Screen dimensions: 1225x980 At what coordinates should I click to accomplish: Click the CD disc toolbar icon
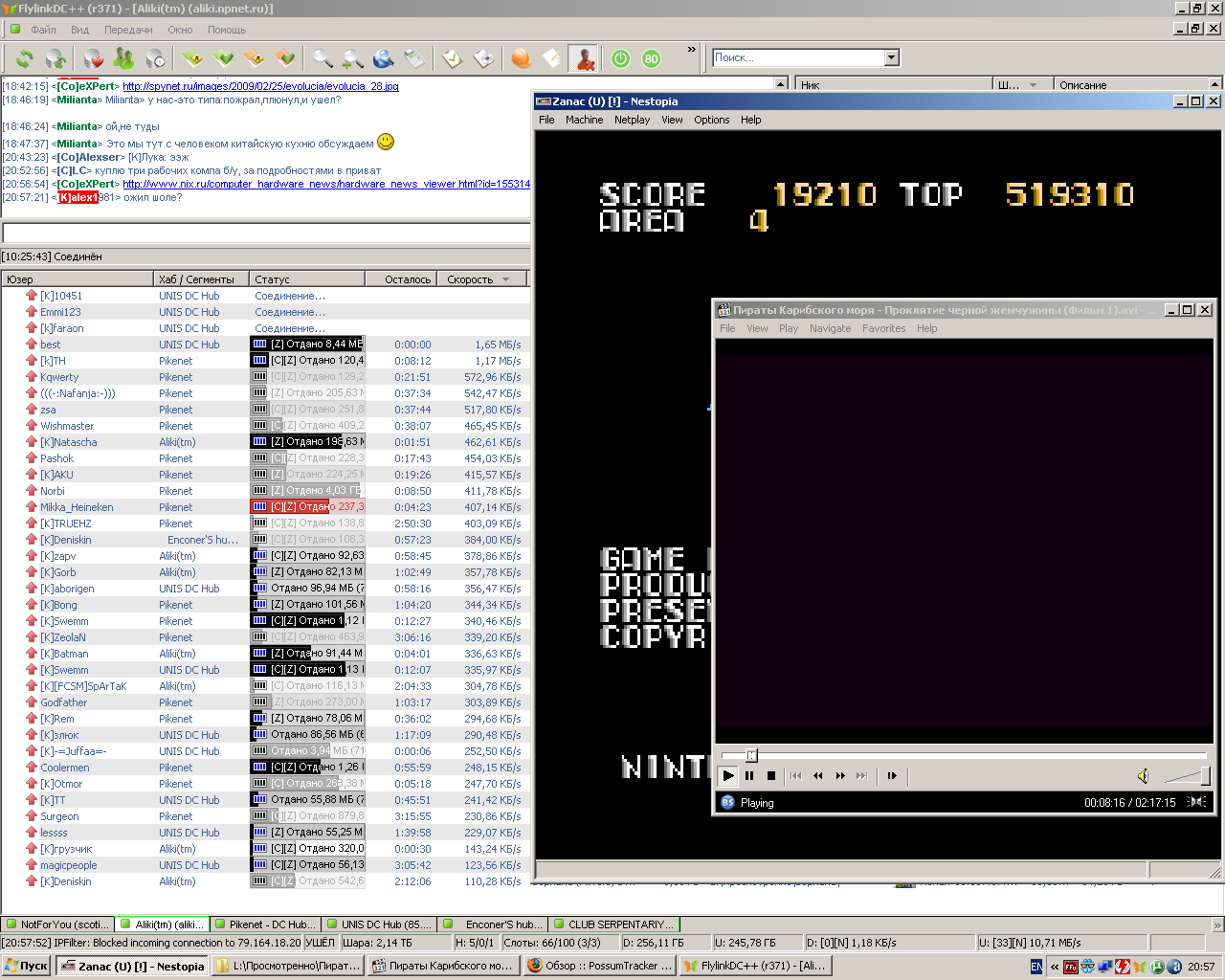pos(483,59)
